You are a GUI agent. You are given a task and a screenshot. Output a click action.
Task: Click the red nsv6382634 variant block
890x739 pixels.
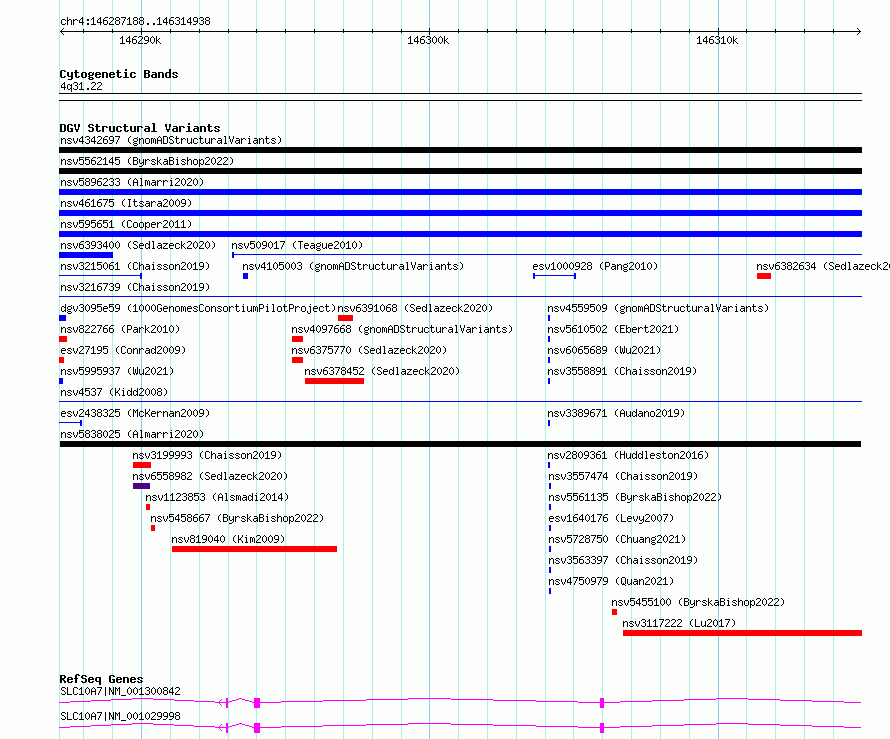pyautogui.click(x=763, y=276)
